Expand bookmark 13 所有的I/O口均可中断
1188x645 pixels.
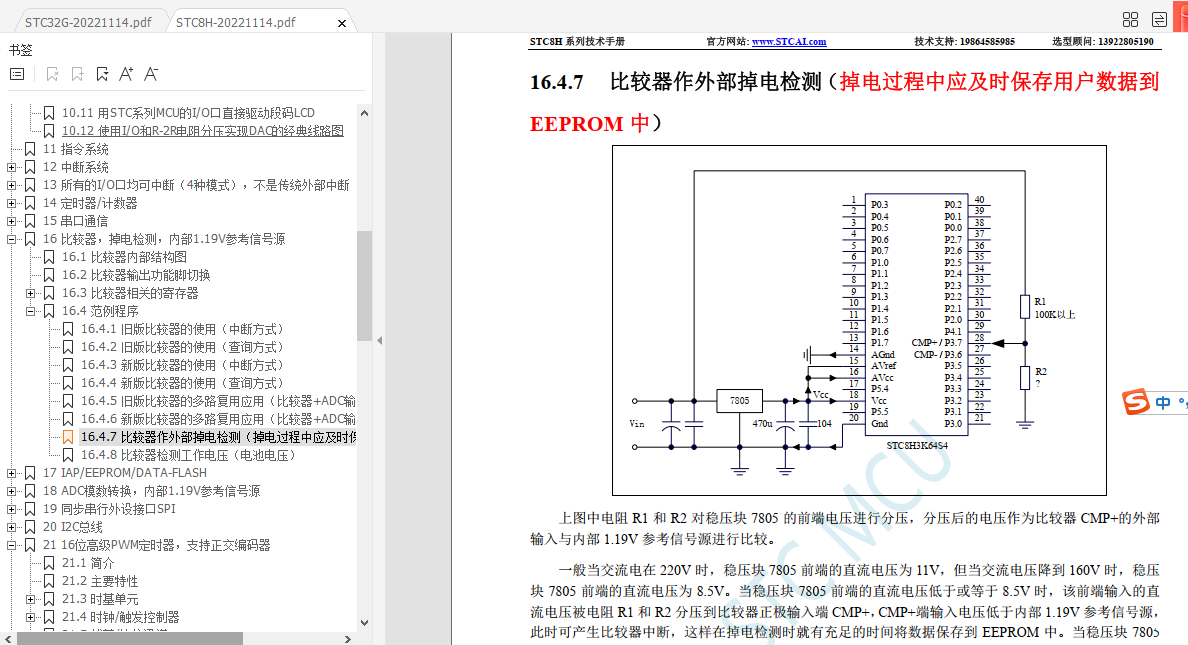click(11, 185)
